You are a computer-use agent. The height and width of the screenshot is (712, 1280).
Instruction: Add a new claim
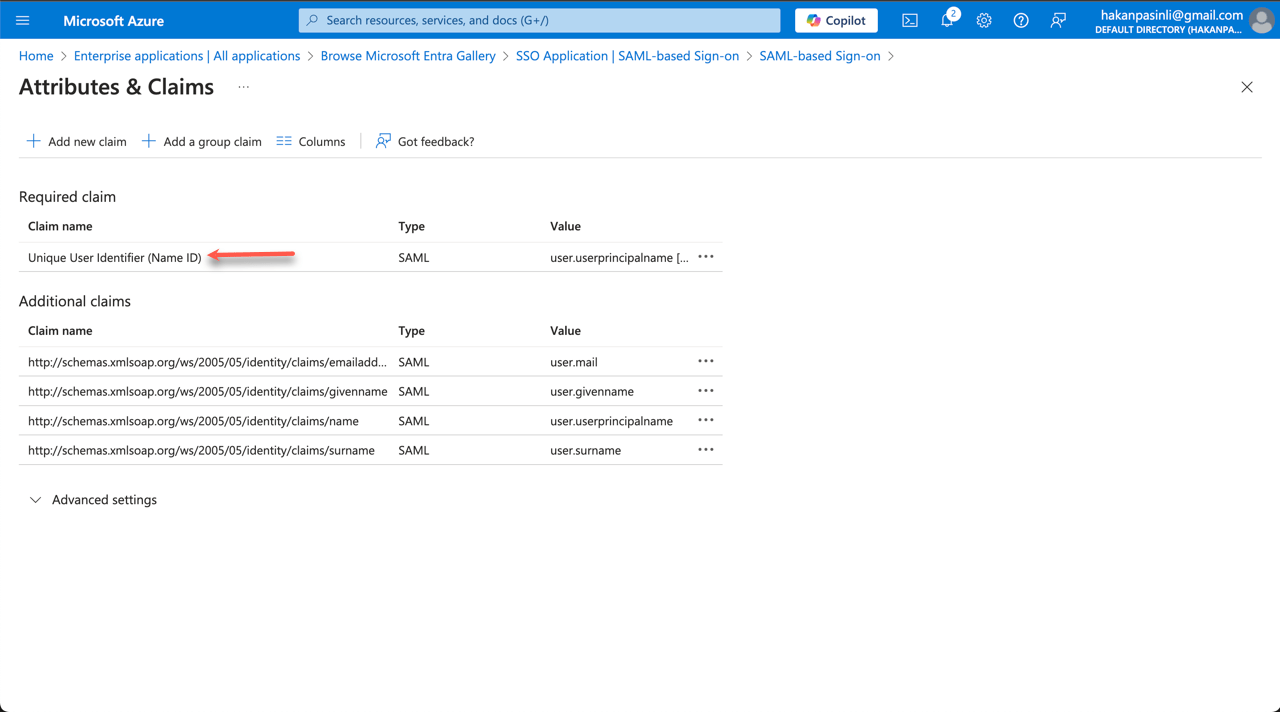pyautogui.click(x=76, y=141)
